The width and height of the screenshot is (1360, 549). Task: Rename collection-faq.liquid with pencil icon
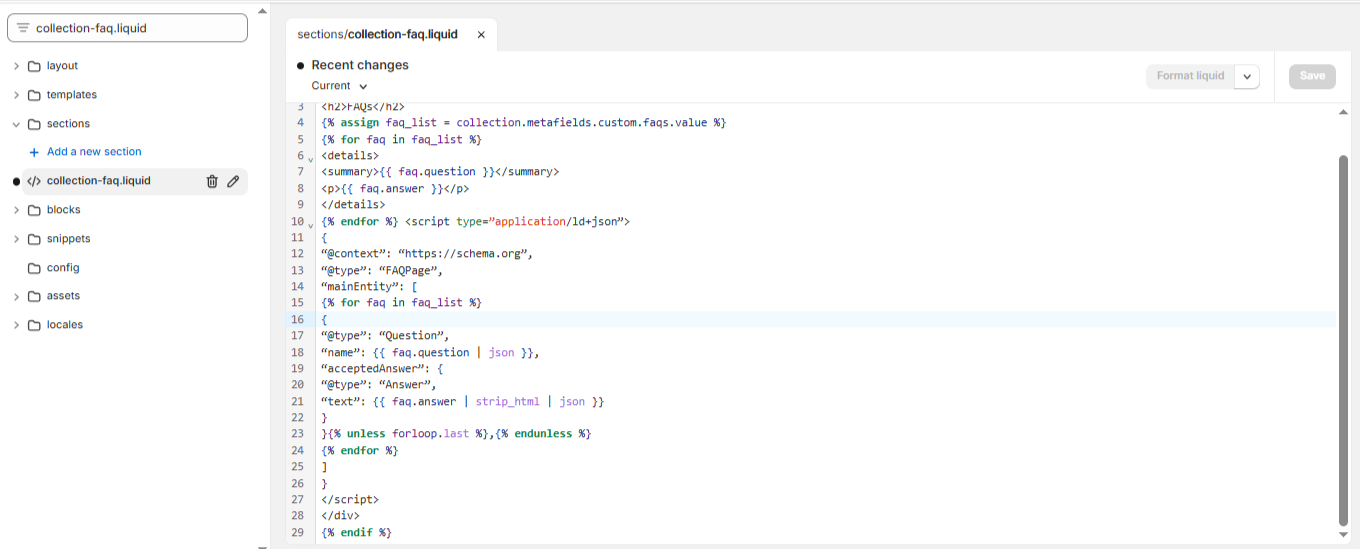[x=233, y=181]
